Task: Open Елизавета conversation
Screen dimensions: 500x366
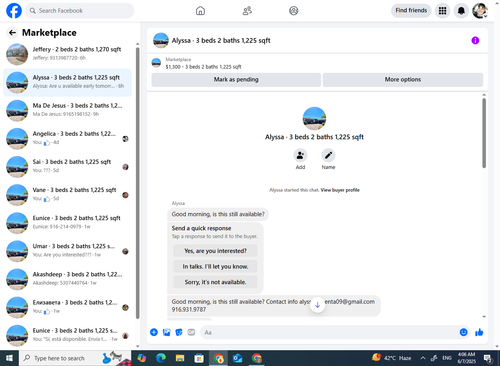Action: (x=67, y=307)
